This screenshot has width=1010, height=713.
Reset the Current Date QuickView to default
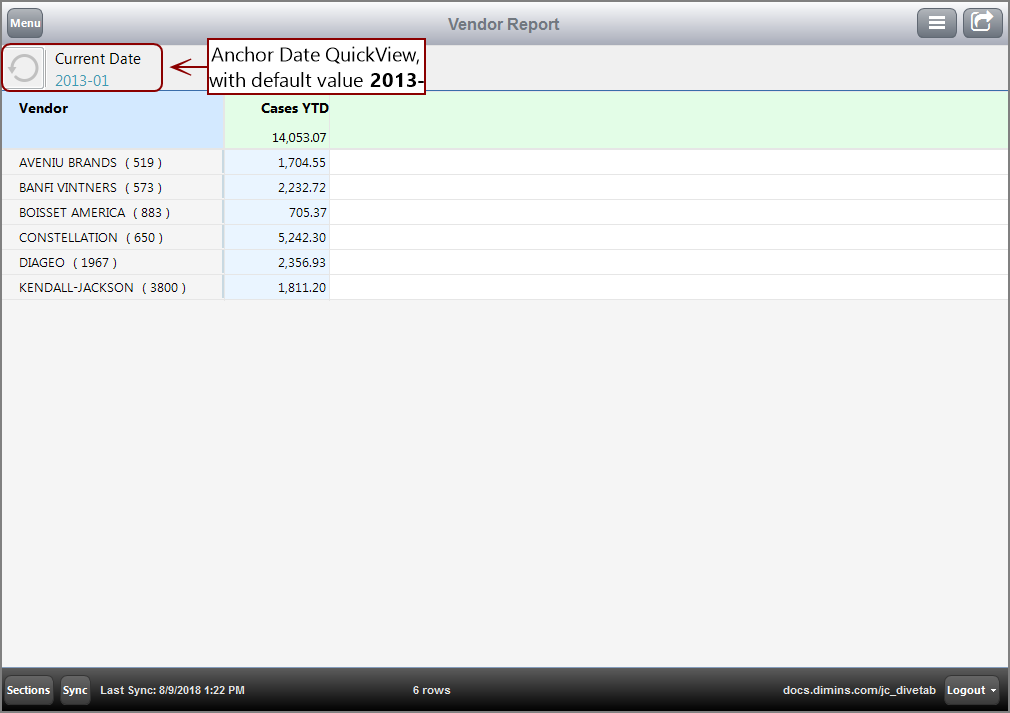pos(24,67)
